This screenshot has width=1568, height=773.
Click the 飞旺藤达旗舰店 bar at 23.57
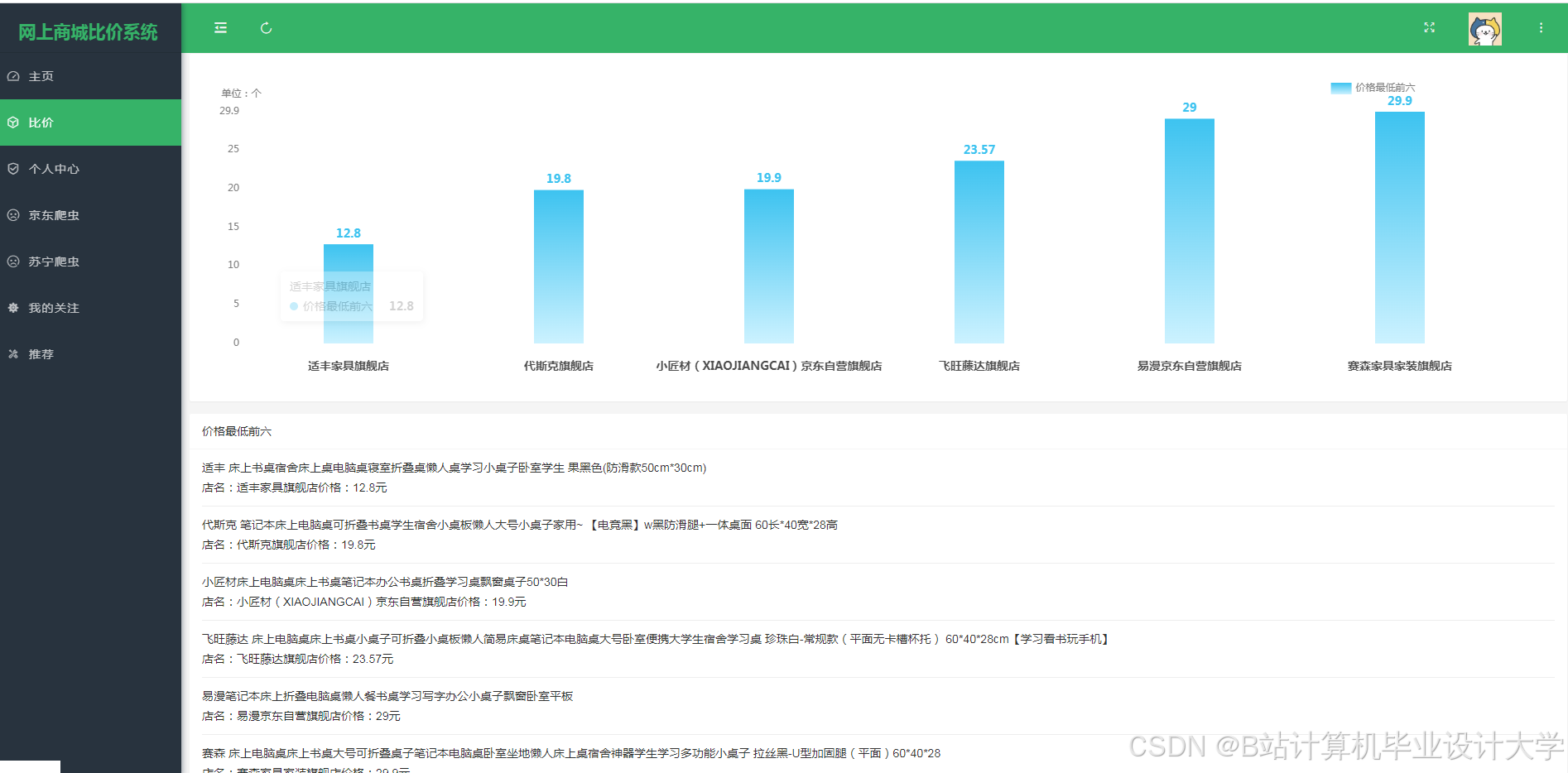click(x=979, y=252)
